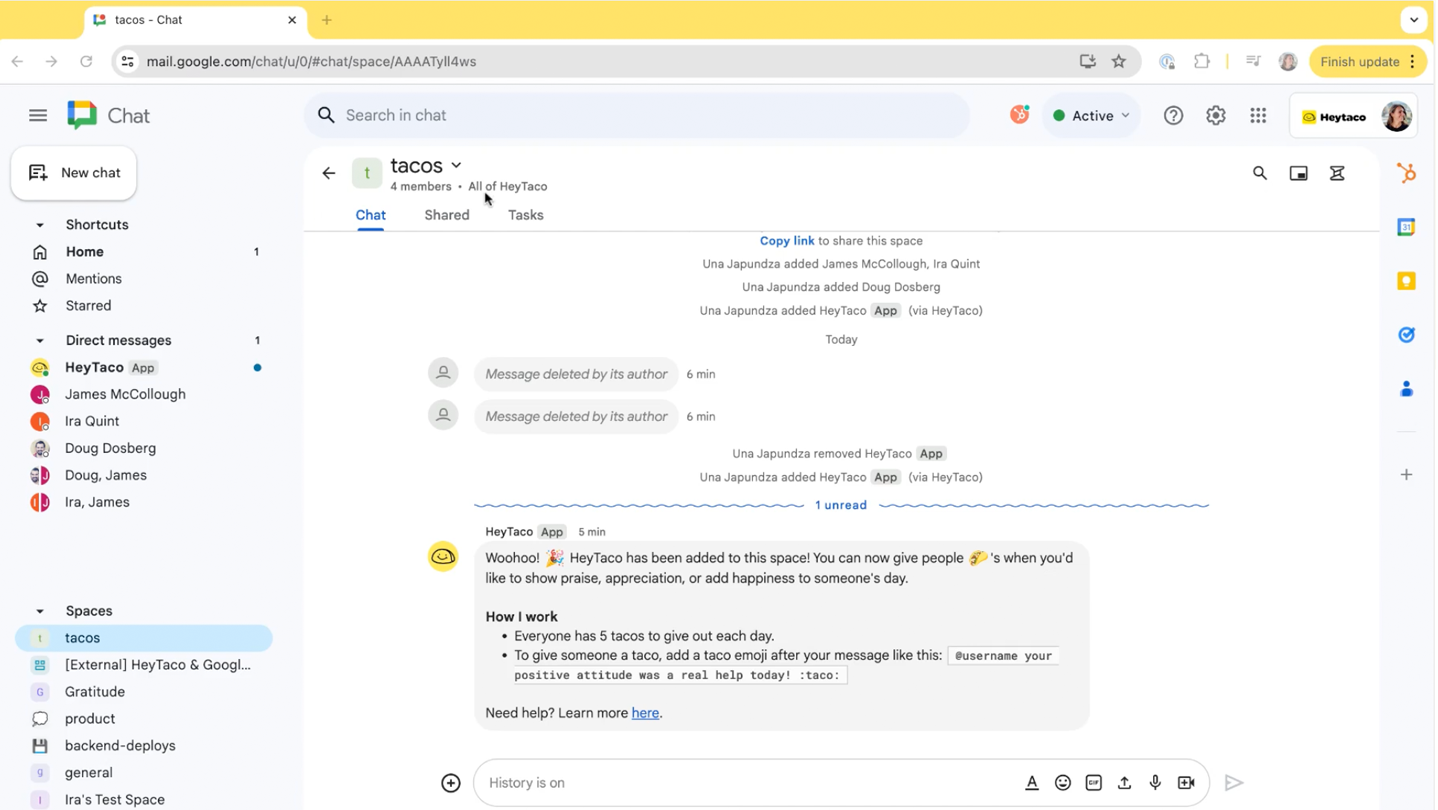Open Google Keep in side panel
1438x810 pixels.
pos(1407,281)
